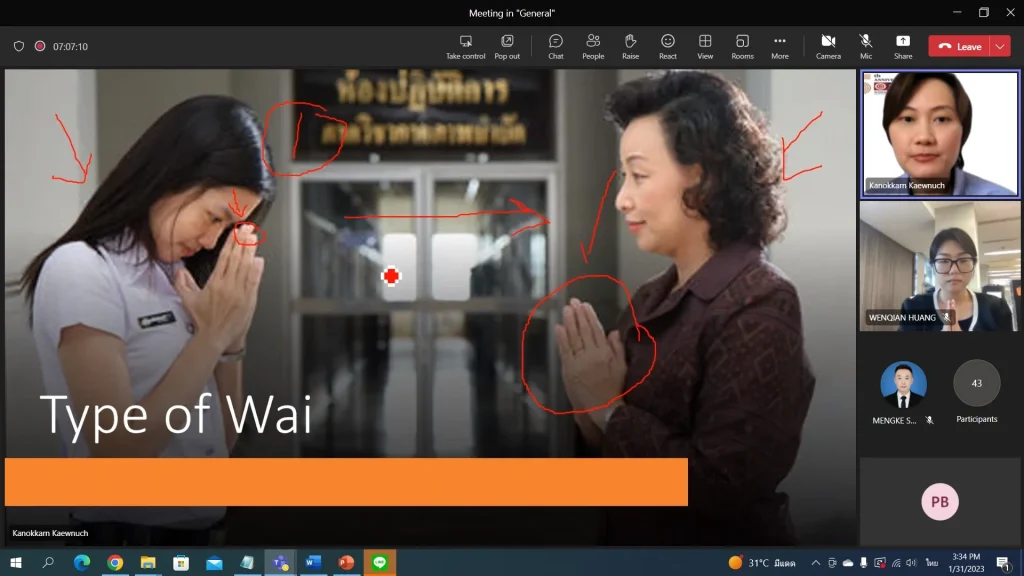1024x576 pixels.
Task: Unmute the Mic
Action: coord(866,46)
